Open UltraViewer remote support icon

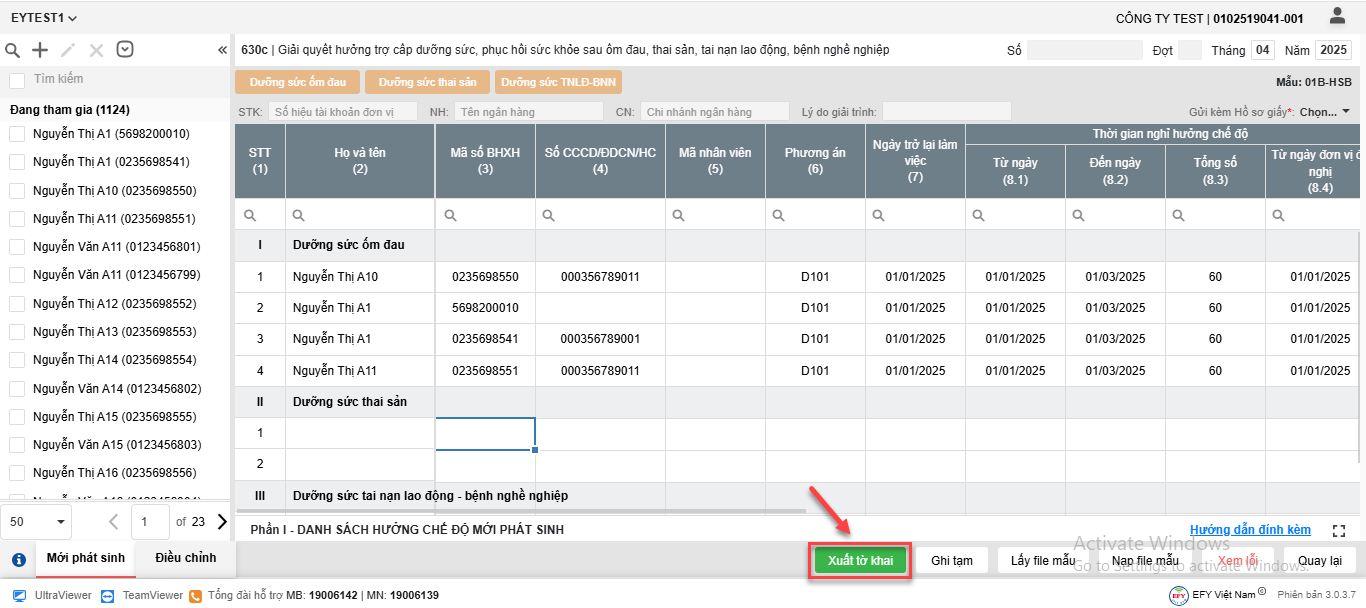pos(19,595)
